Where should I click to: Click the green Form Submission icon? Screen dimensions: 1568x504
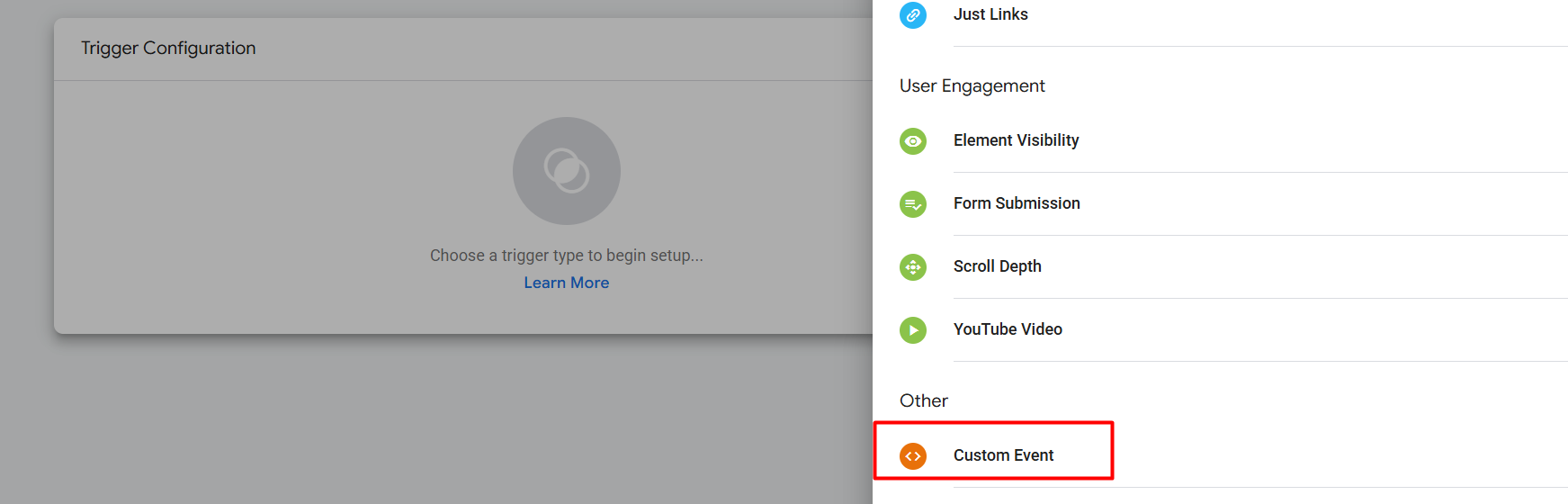pyautogui.click(x=912, y=204)
